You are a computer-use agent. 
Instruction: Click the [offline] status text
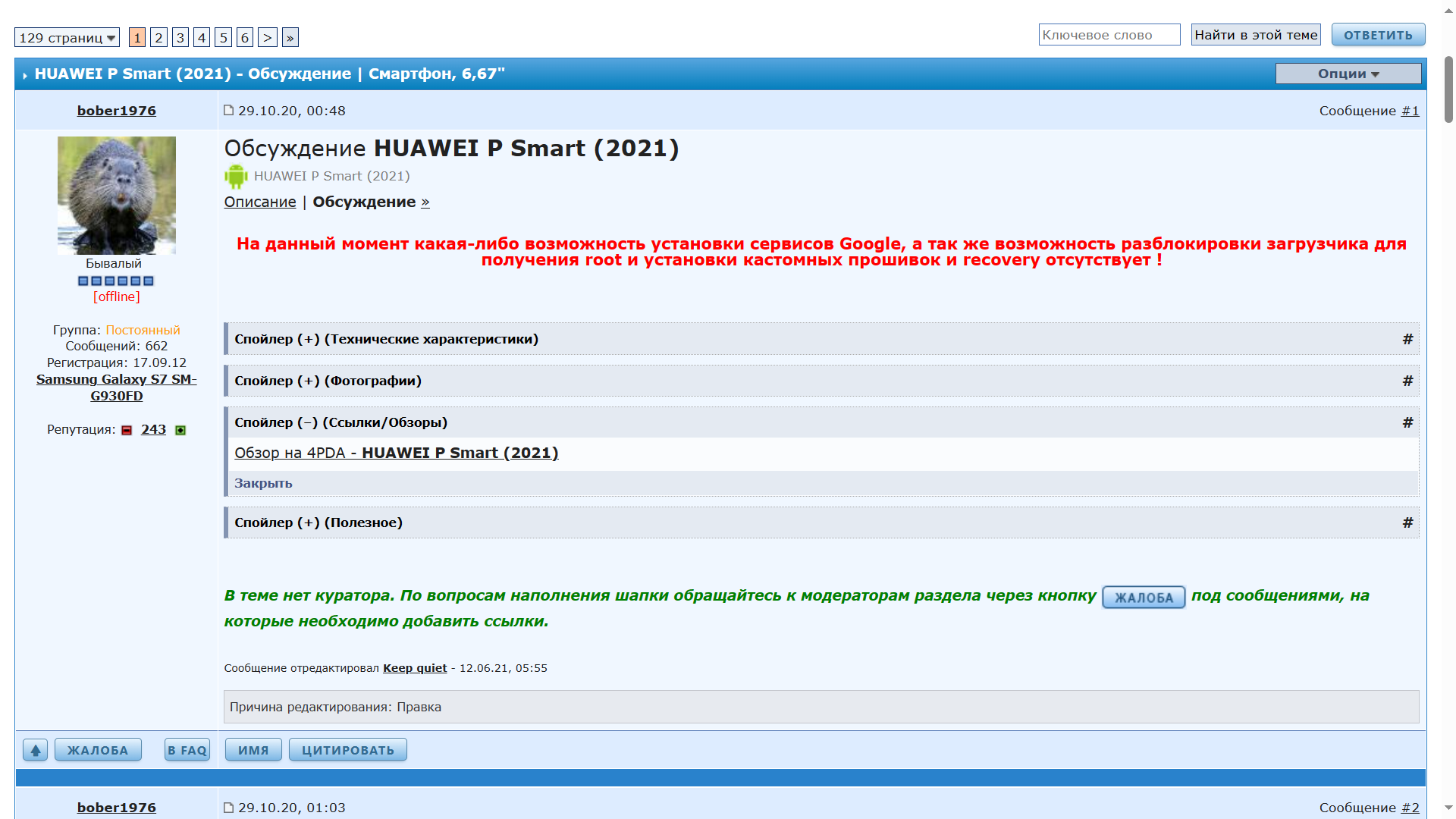click(x=117, y=297)
